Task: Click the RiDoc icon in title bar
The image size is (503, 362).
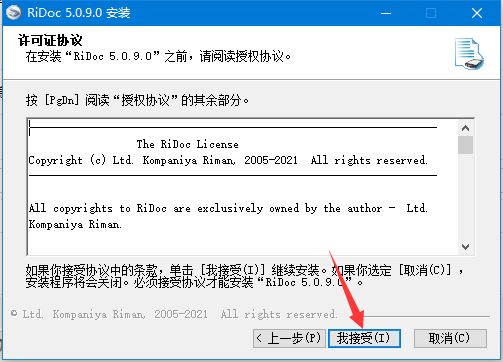Action: tap(14, 13)
